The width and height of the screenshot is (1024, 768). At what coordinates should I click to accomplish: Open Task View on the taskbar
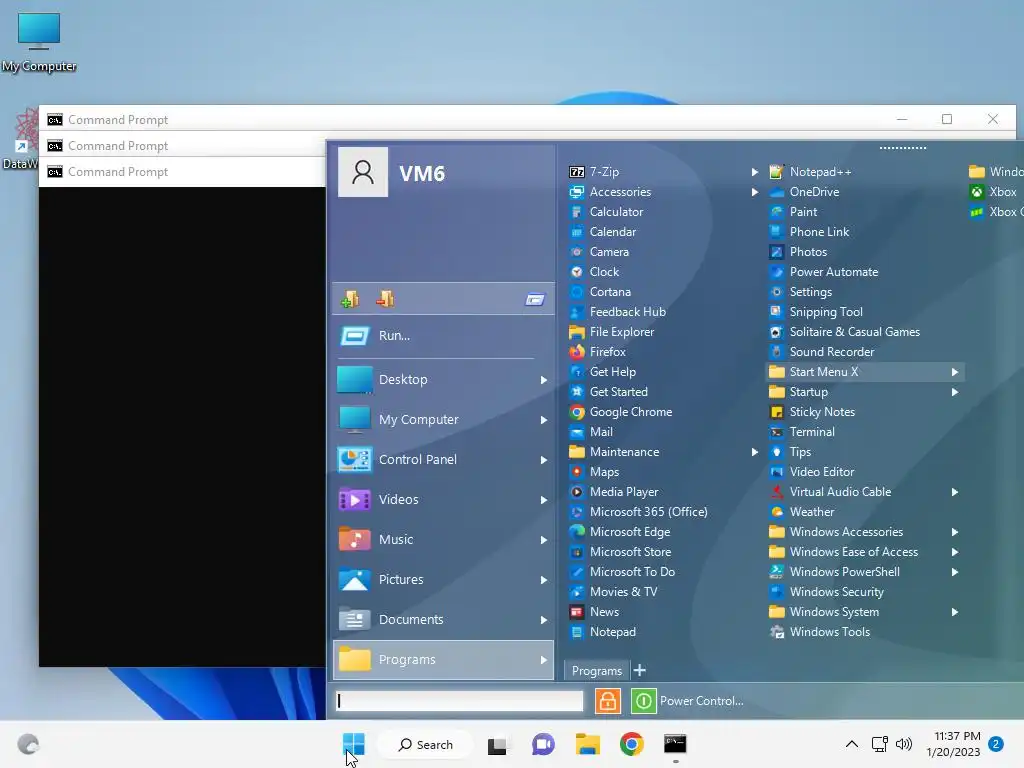click(x=497, y=744)
